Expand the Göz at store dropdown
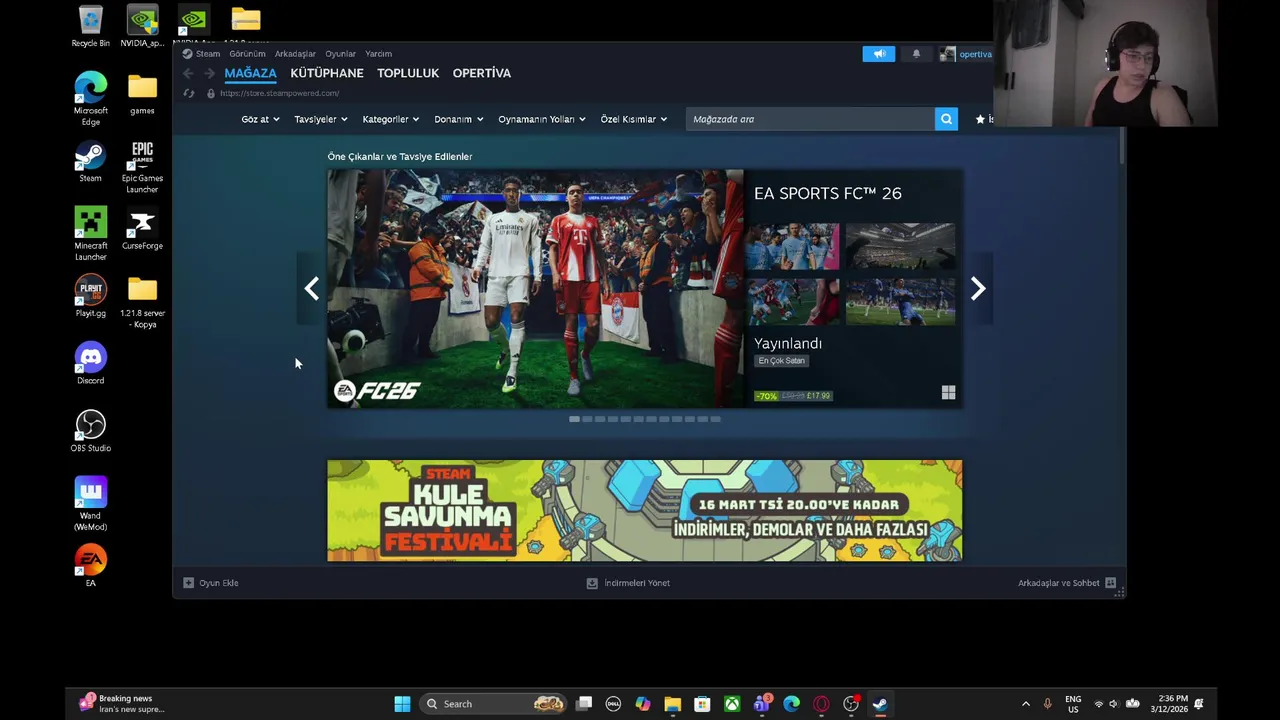The height and width of the screenshot is (720, 1280). click(260, 119)
